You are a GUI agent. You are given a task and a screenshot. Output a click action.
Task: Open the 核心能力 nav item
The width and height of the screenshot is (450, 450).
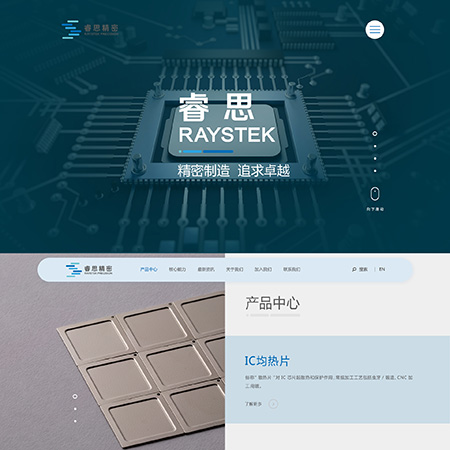[177, 269]
